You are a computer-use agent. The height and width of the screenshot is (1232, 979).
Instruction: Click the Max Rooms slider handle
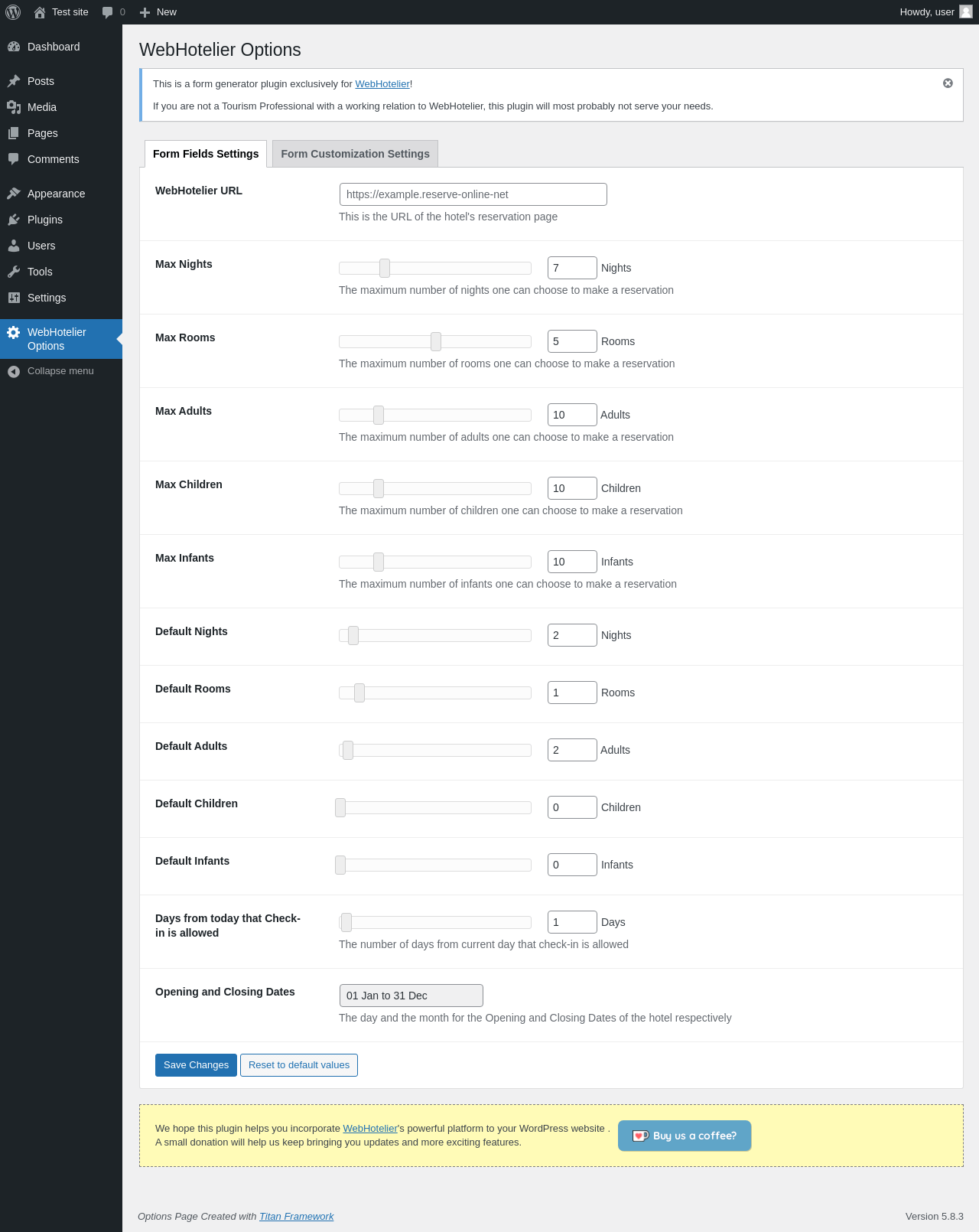coord(436,341)
